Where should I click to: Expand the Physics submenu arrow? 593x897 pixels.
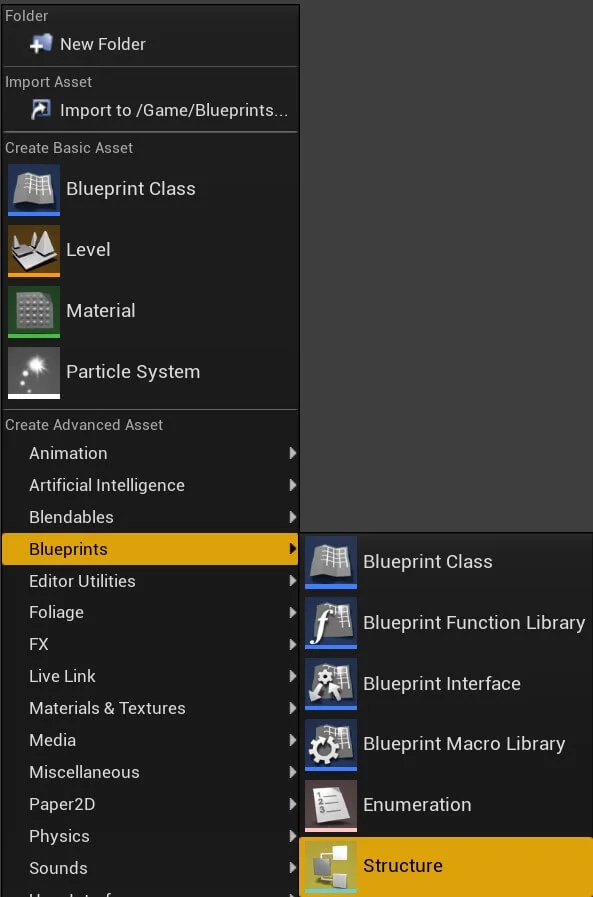292,836
